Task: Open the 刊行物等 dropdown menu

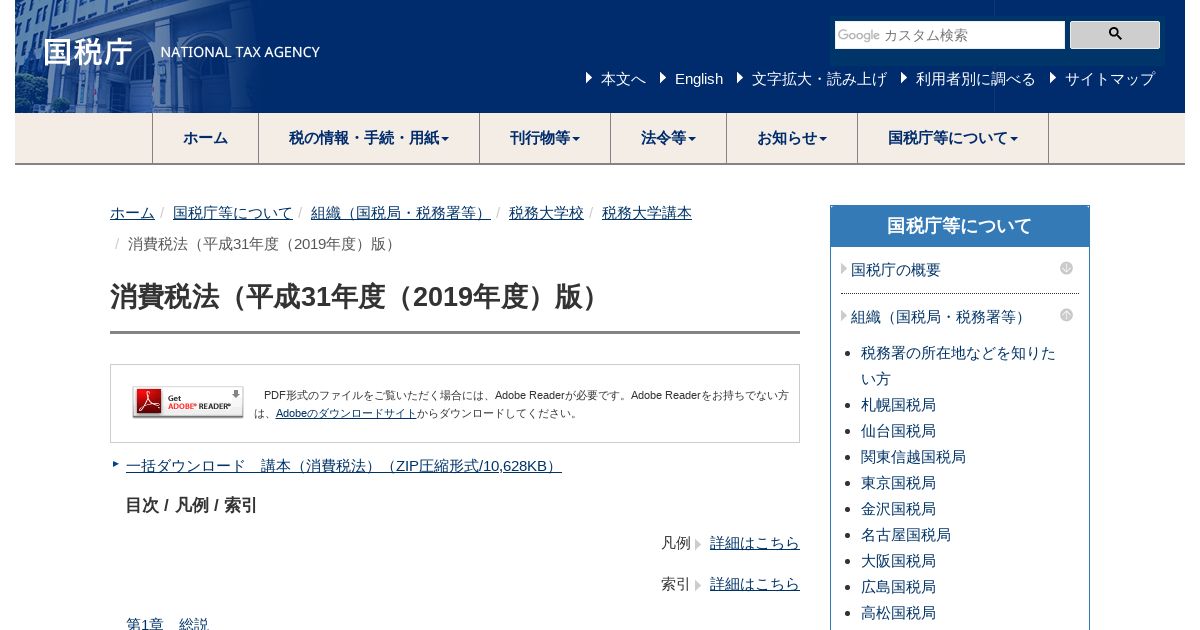Action: pyautogui.click(x=545, y=138)
